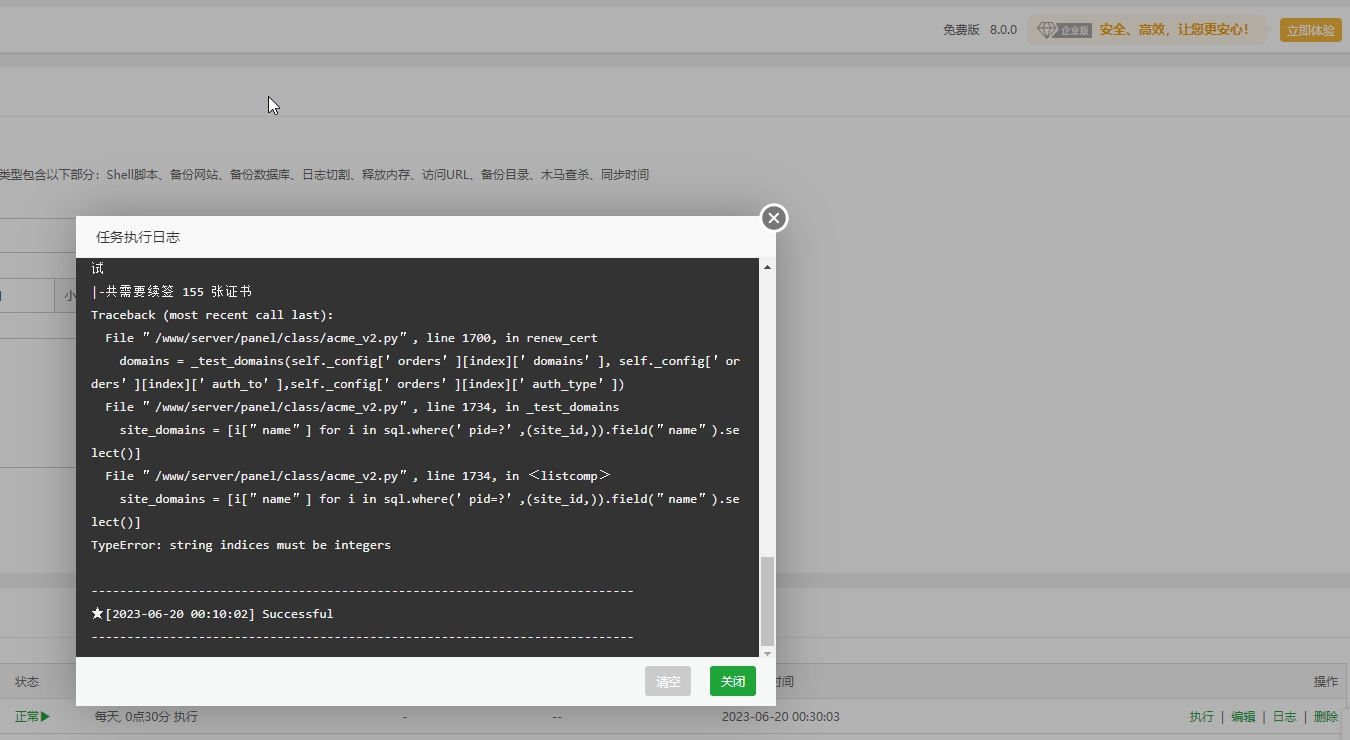The width and height of the screenshot is (1350, 740).
Task: Toggle the 正常 status of the task
Action: pyautogui.click(x=32, y=717)
